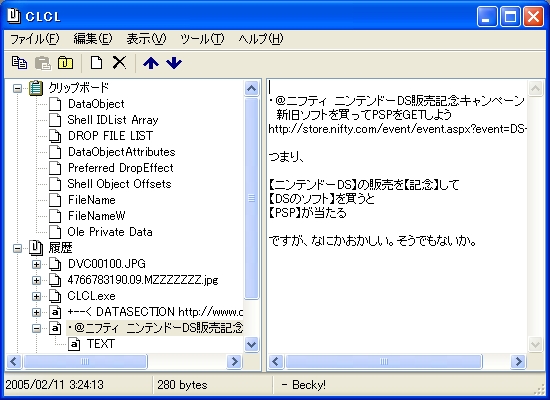The image size is (550, 400).
Task: Click the Delete X toolbar icon
Action: click(119, 63)
